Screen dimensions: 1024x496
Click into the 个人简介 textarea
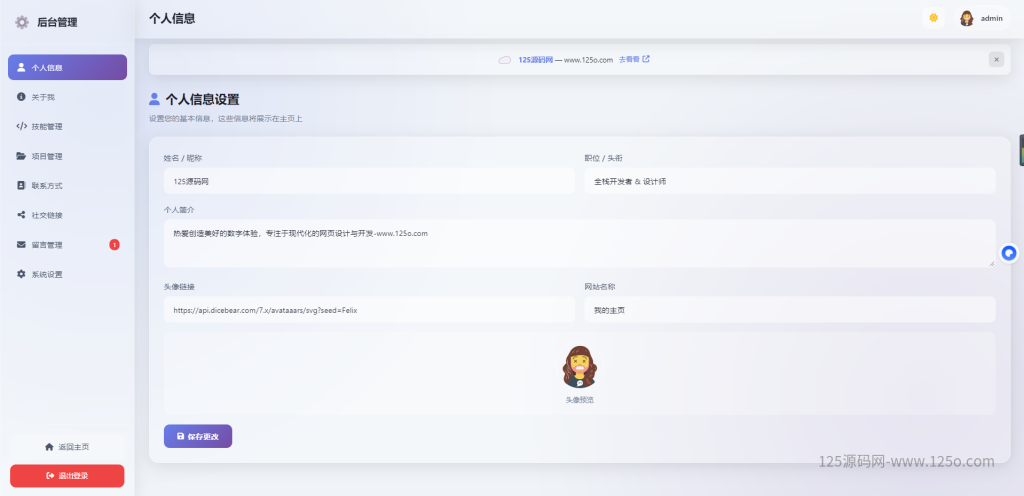click(578, 243)
